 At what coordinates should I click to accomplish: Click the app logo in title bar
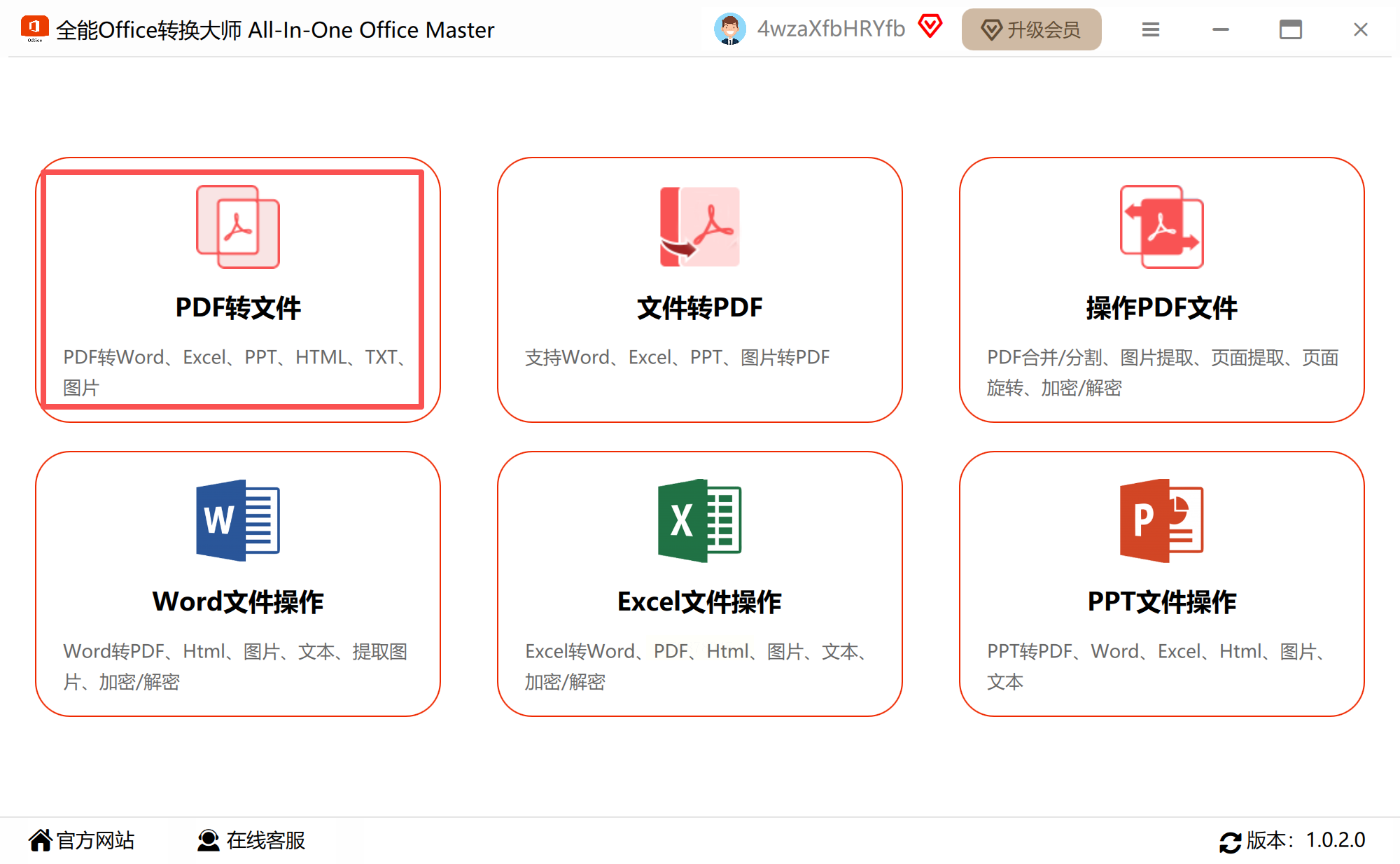click(34, 29)
